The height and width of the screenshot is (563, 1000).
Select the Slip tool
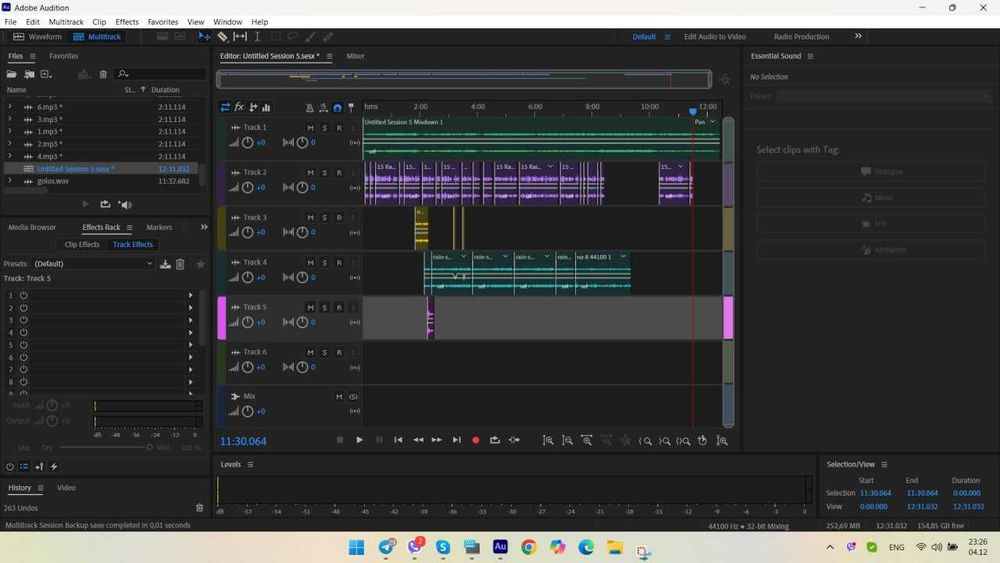pyautogui.click(x=240, y=37)
